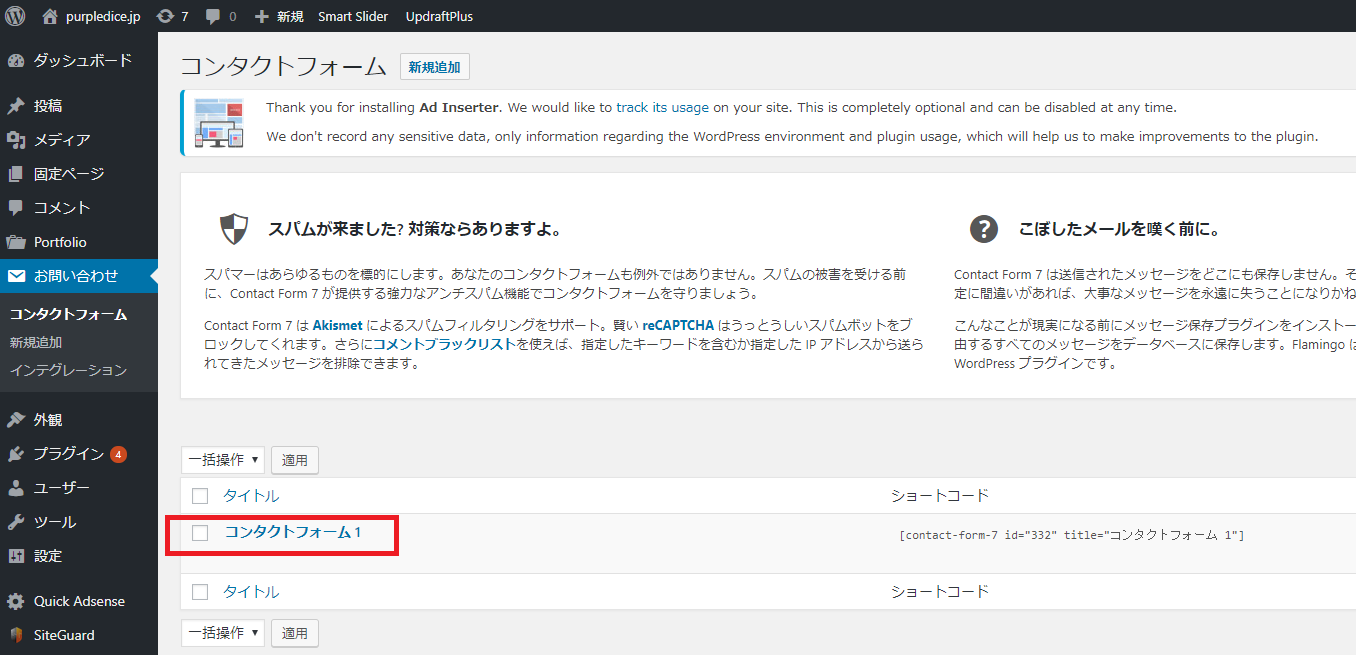Click the lower 適用 apply button

(295, 633)
